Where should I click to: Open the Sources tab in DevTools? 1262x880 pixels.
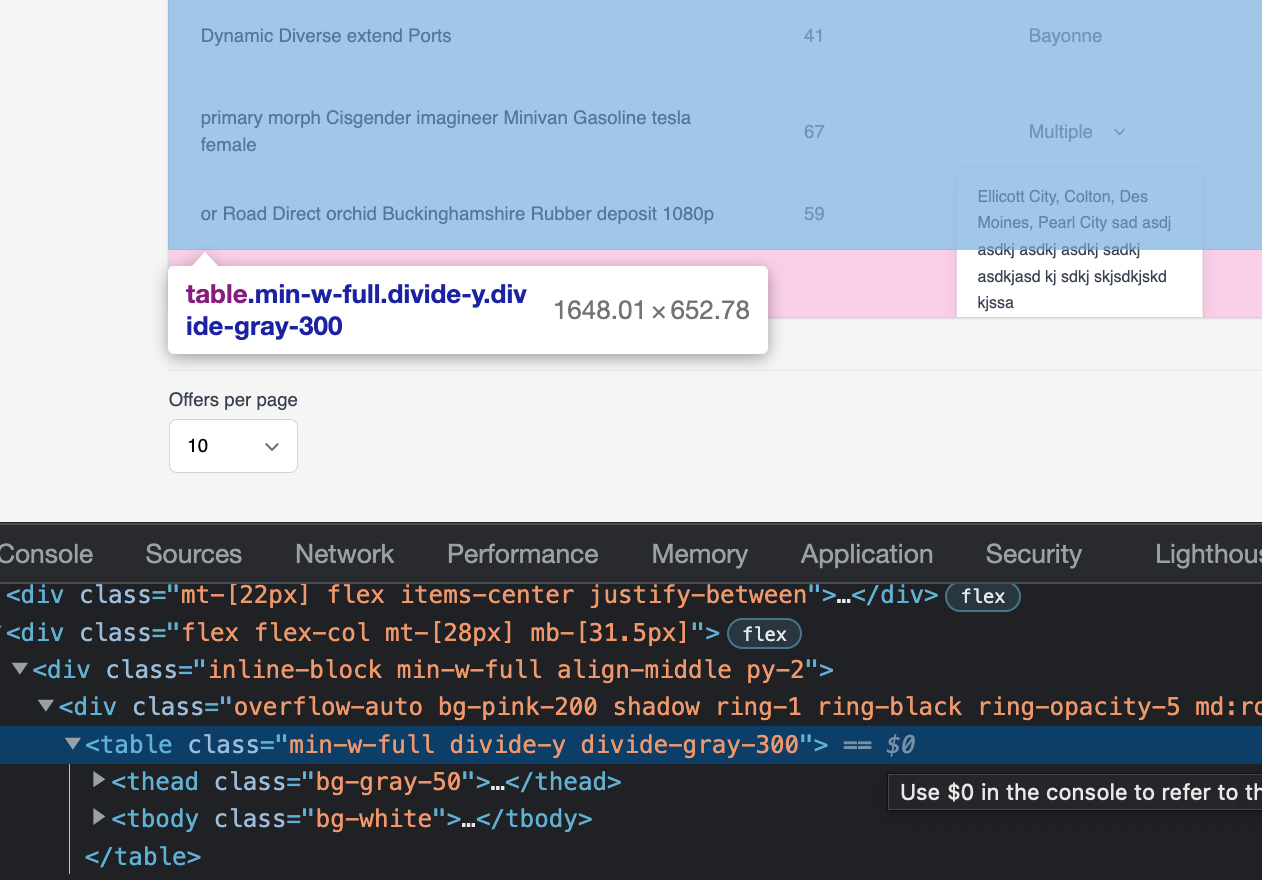(x=193, y=554)
